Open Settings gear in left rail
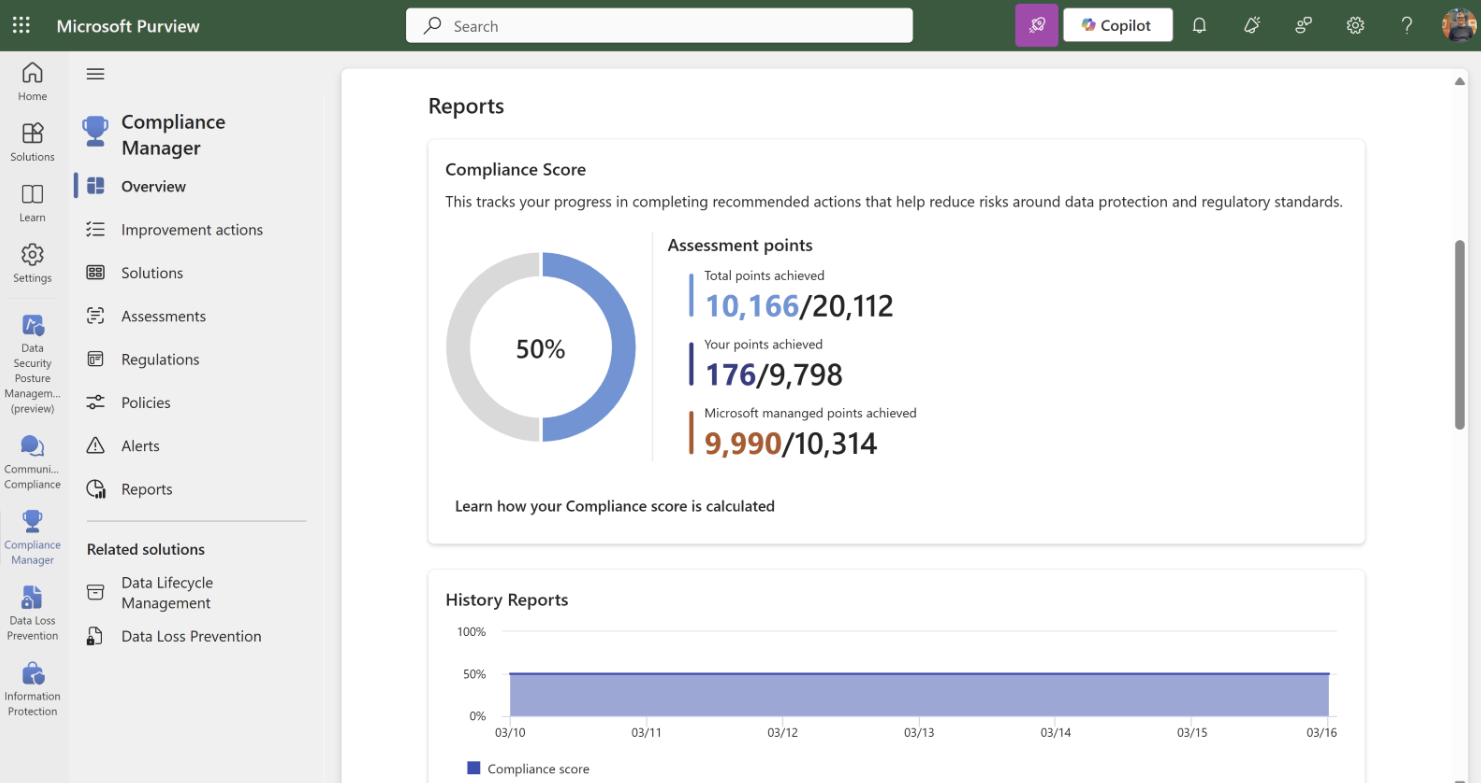1481x783 pixels. tap(32, 254)
